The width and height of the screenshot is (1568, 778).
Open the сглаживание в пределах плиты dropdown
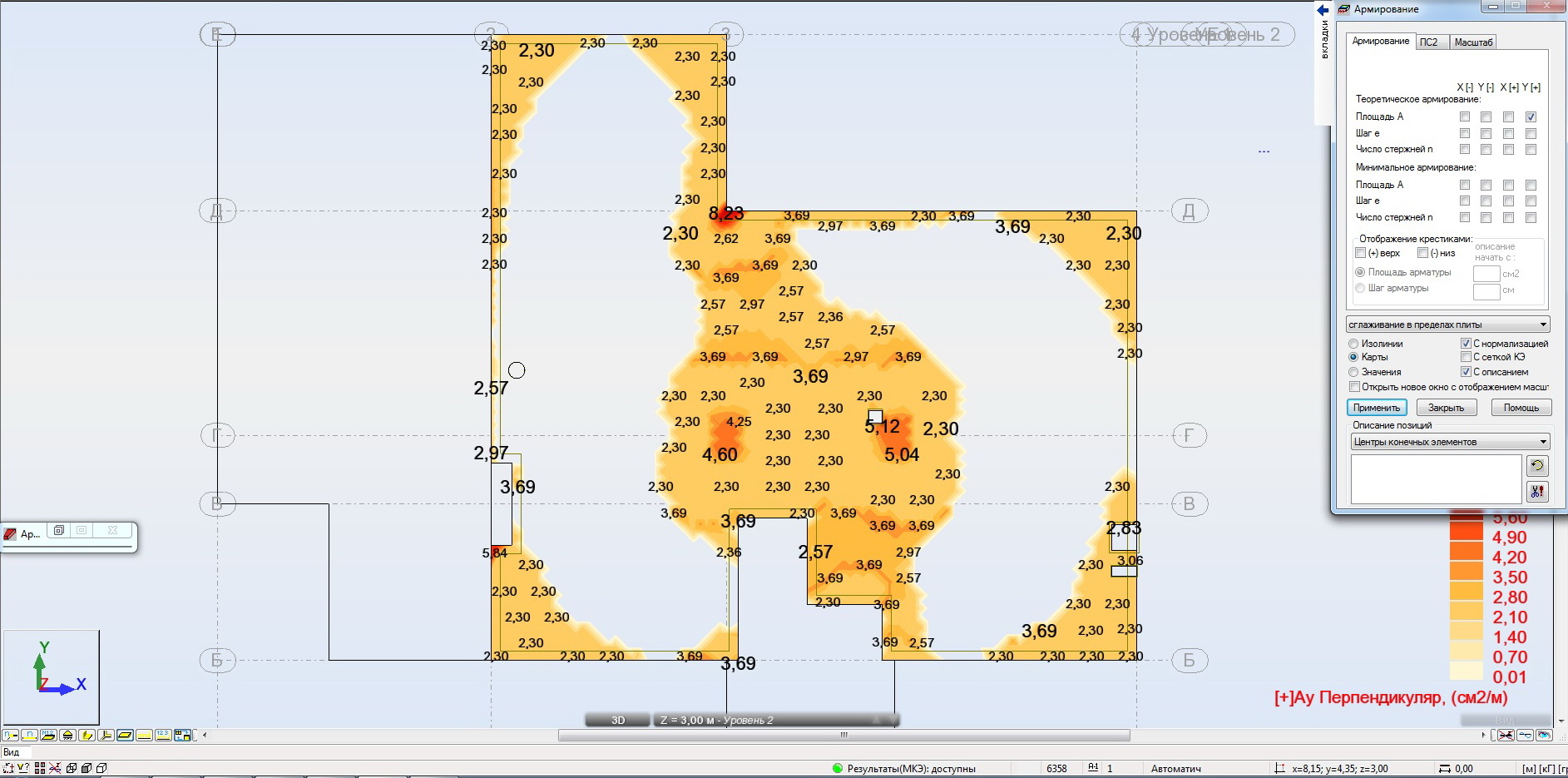point(1447,325)
